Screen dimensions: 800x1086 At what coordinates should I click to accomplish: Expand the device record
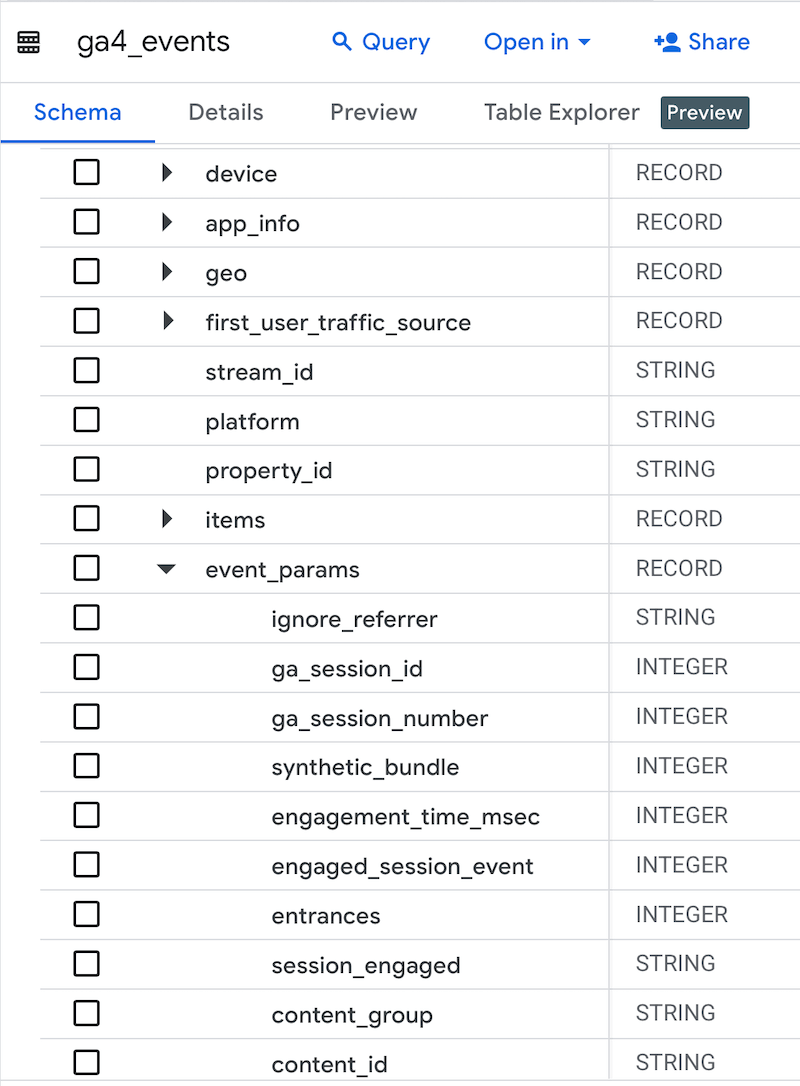pyautogui.click(x=165, y=172)
